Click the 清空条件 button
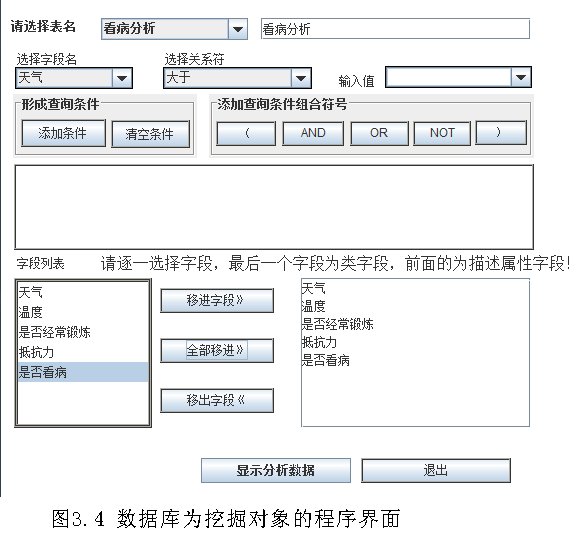The width and height of the screenshot is (585, 536). 150,134
